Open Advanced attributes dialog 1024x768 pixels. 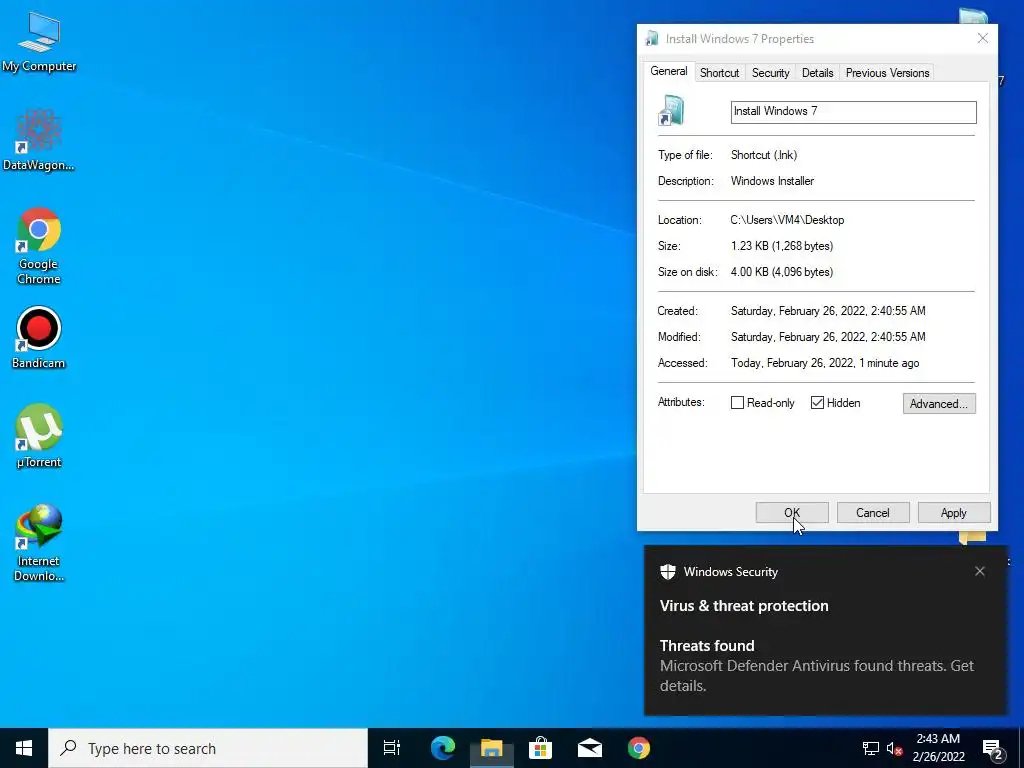939,404
